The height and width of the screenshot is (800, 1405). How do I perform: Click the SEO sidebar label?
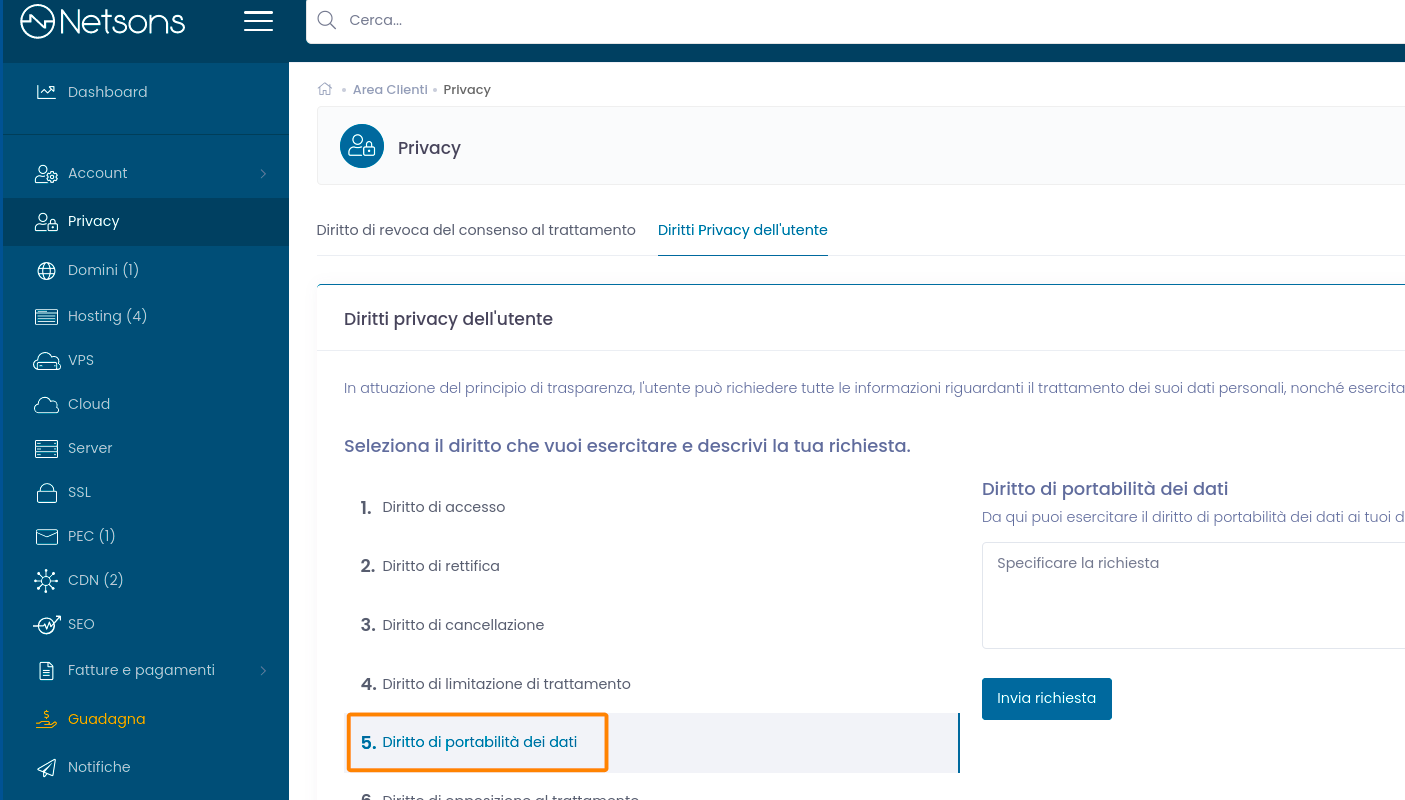click(x=81, y=624)
